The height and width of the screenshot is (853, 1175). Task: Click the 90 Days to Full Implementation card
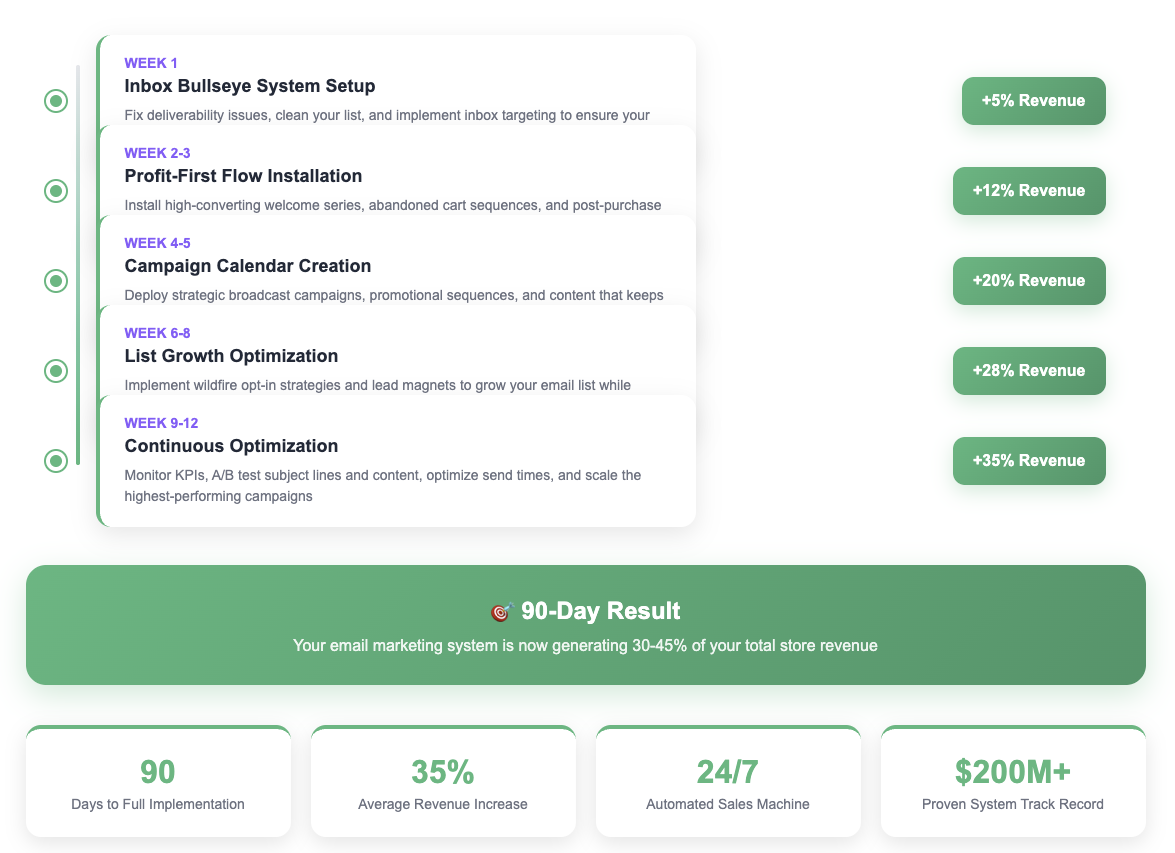[158, 782]
